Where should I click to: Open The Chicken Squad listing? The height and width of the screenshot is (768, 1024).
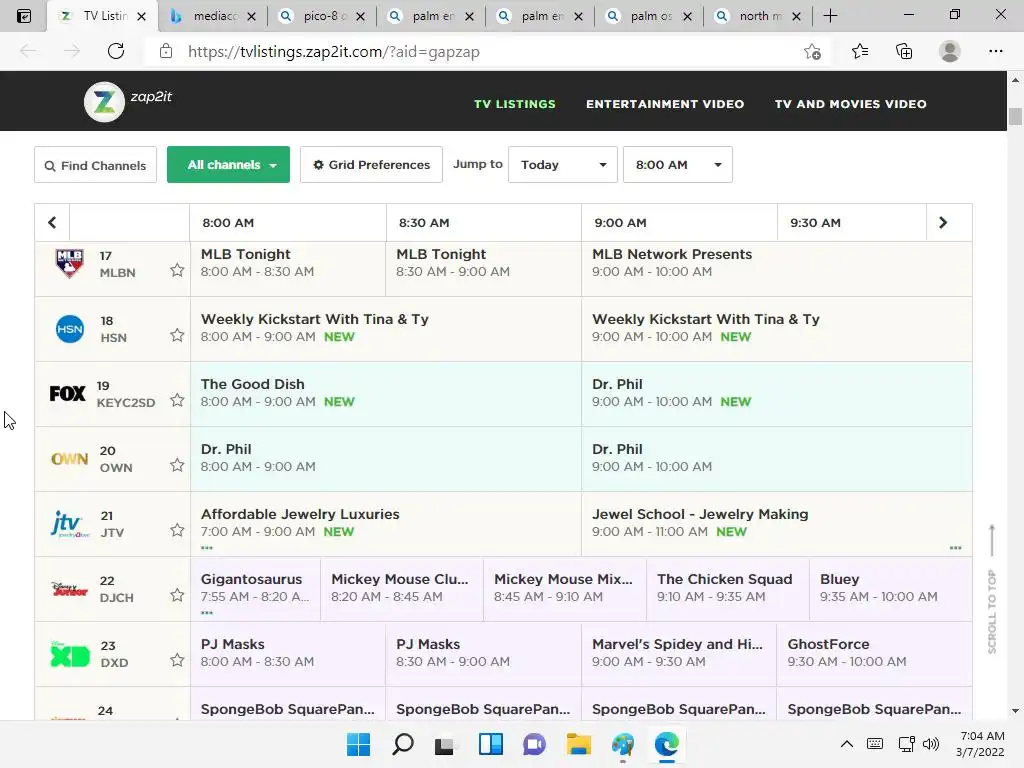tap(728, 588)
